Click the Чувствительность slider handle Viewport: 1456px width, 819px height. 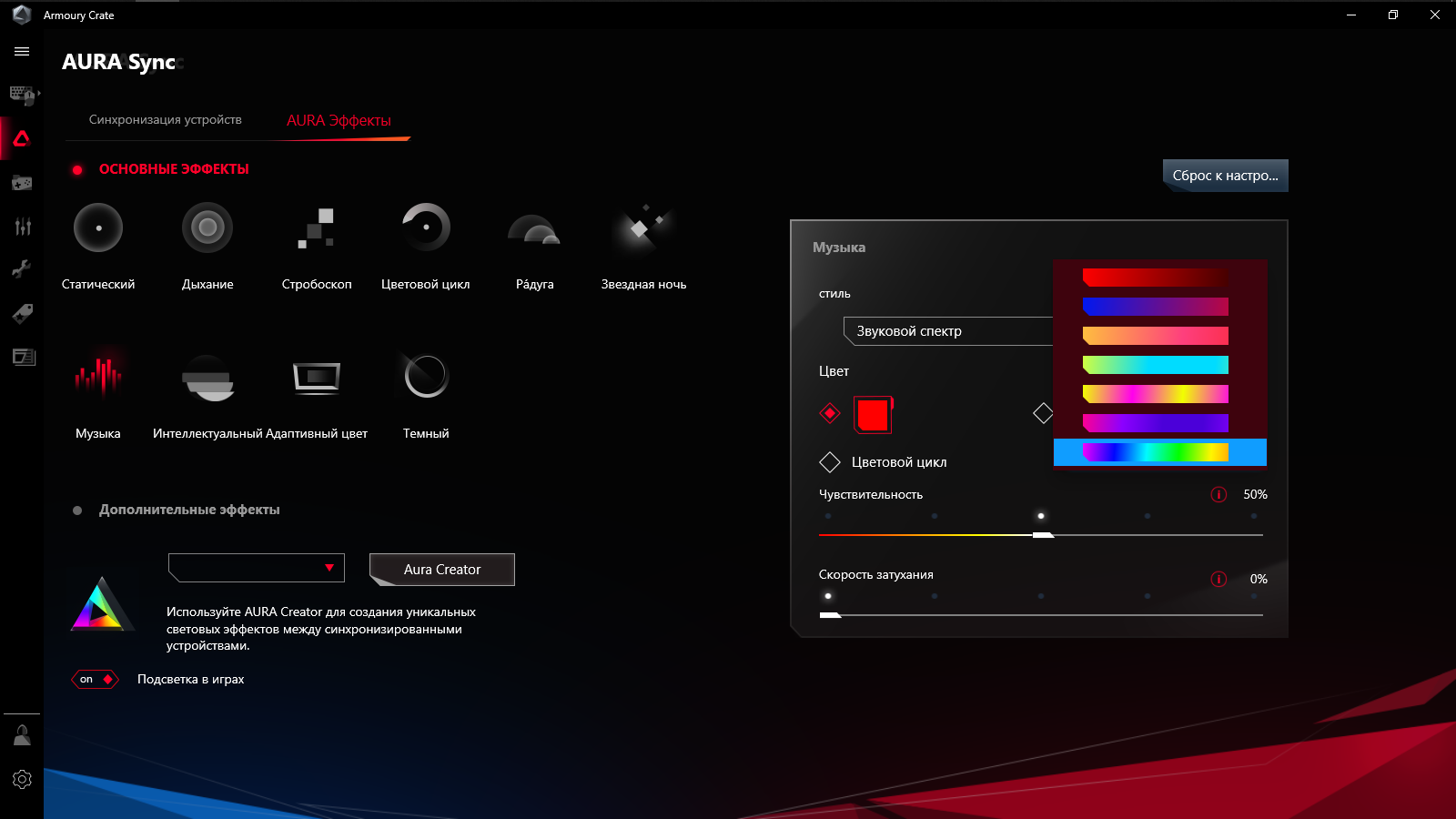click(x=1043, y=535)
